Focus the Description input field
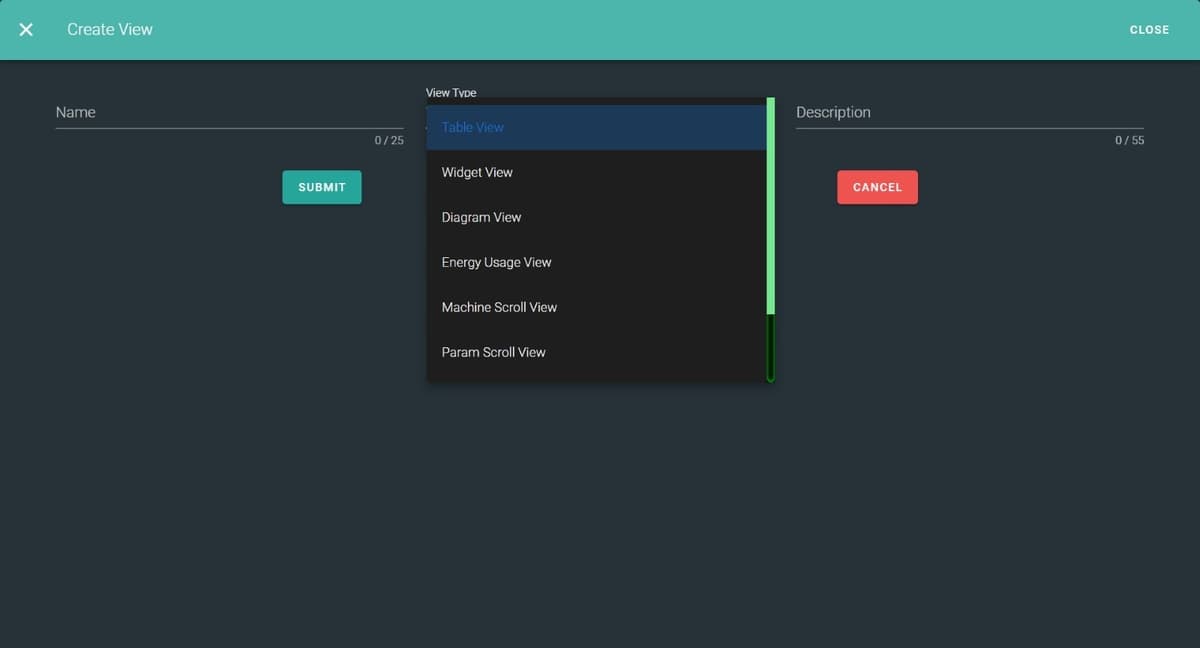The height and width of the screenshot is (648, 1200). click(x=969, y=113)
